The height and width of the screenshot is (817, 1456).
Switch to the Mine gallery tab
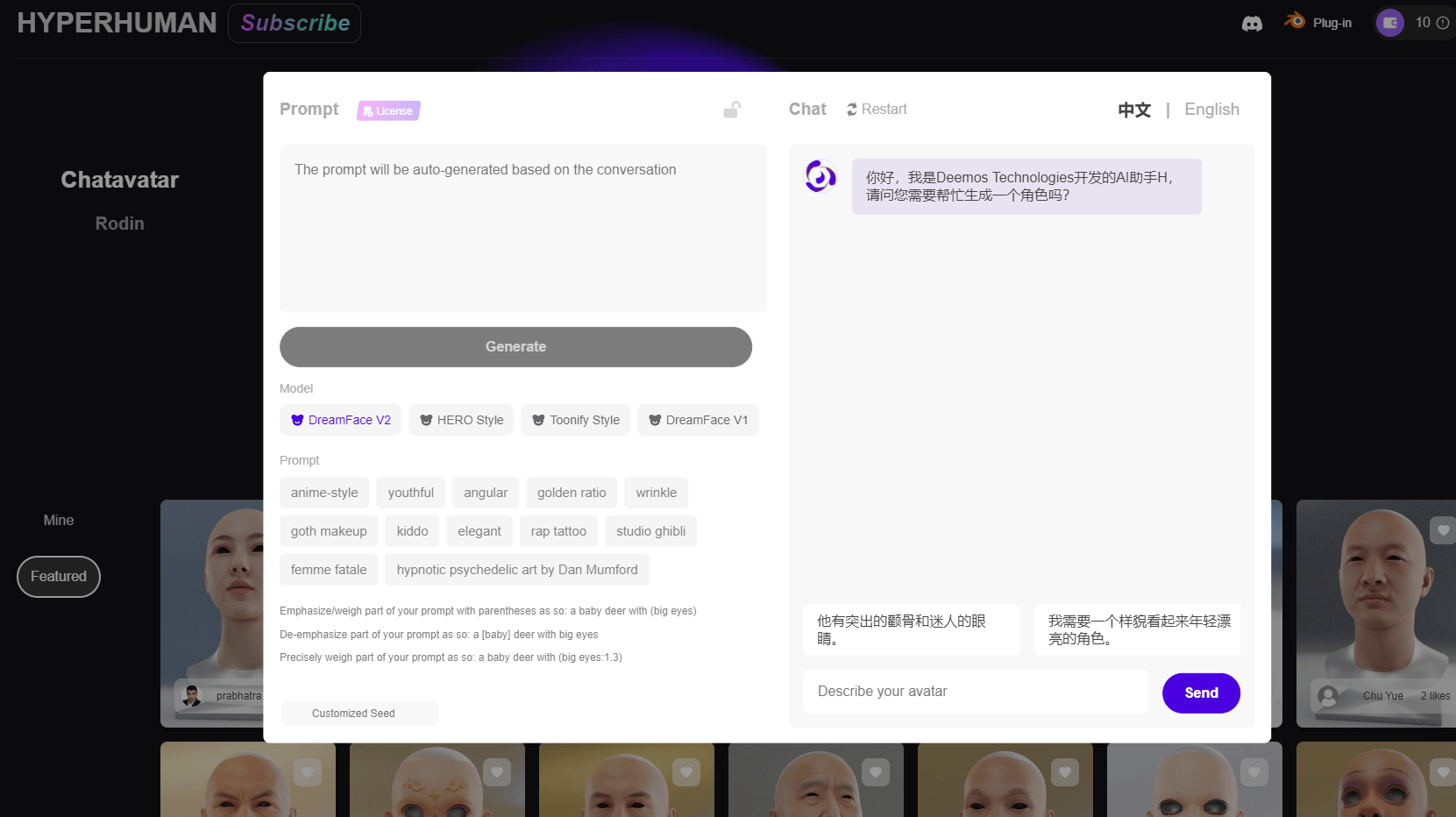tap(59, 520)
